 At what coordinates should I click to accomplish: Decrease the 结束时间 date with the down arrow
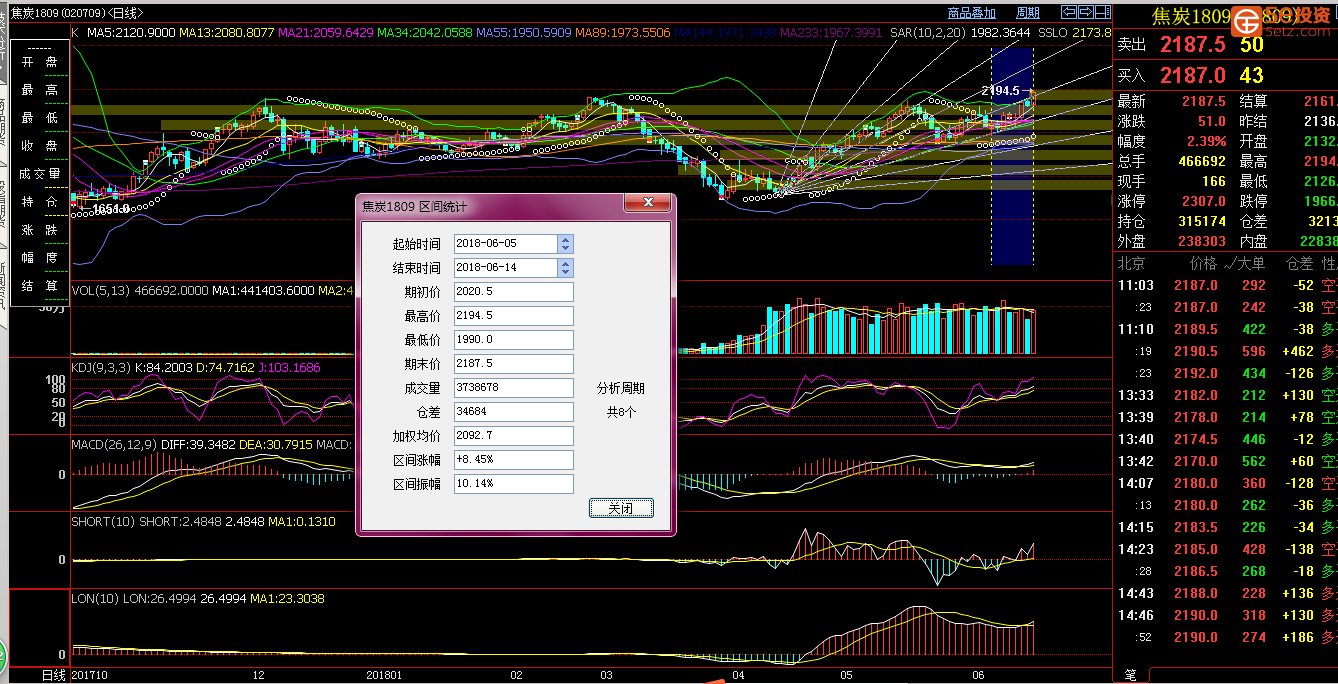[x=566, y=272]
